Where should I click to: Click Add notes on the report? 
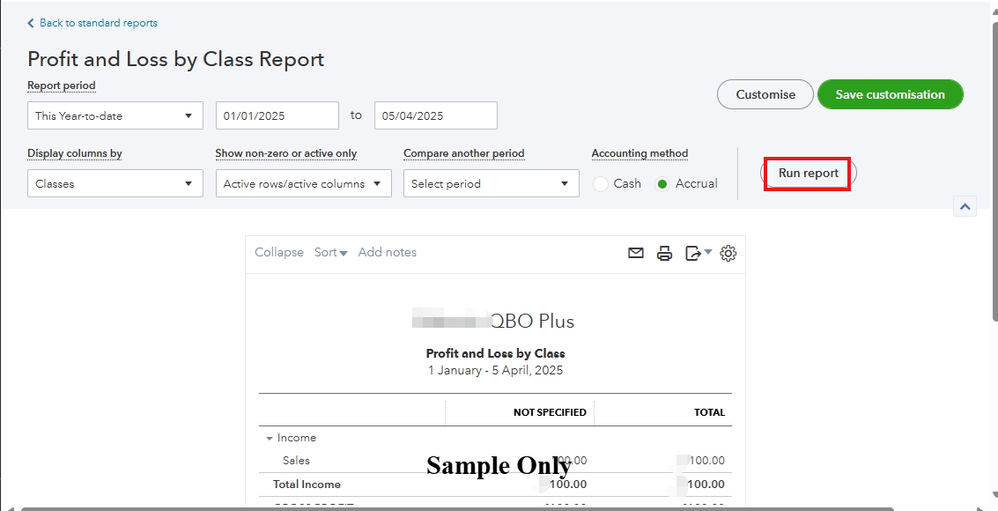point(387,253)
